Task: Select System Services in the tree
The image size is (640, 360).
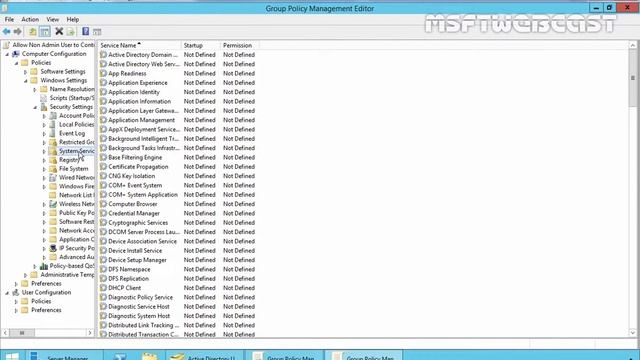Action: click(76, 151)
